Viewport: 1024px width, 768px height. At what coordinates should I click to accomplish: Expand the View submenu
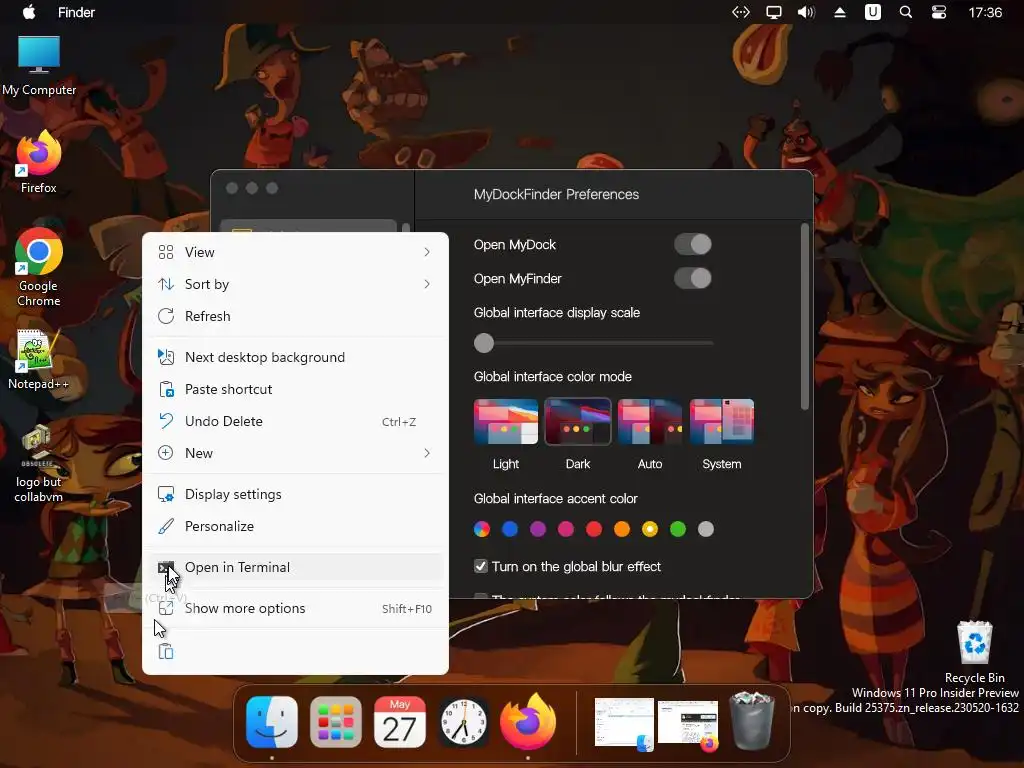coord(295,252)
